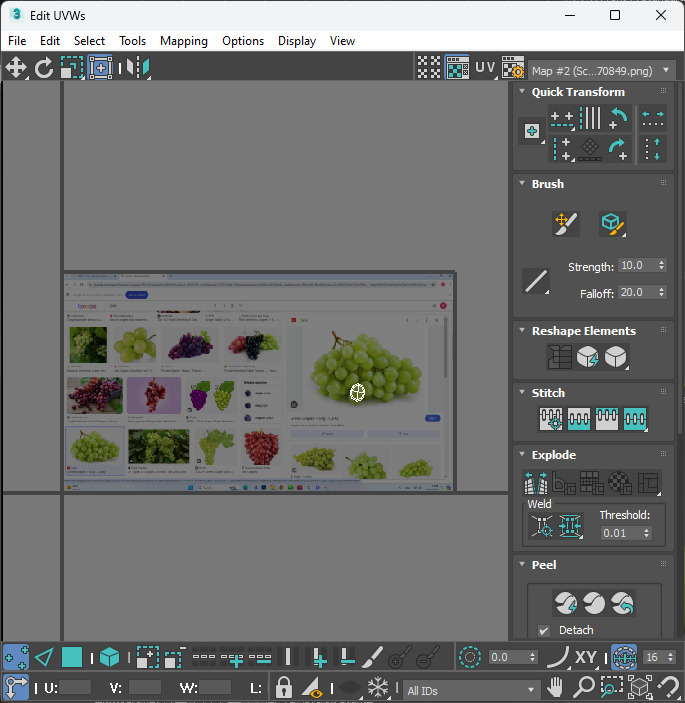685x703 pixels.
Task: Click the Falloff value field
Action: point(637,292)
